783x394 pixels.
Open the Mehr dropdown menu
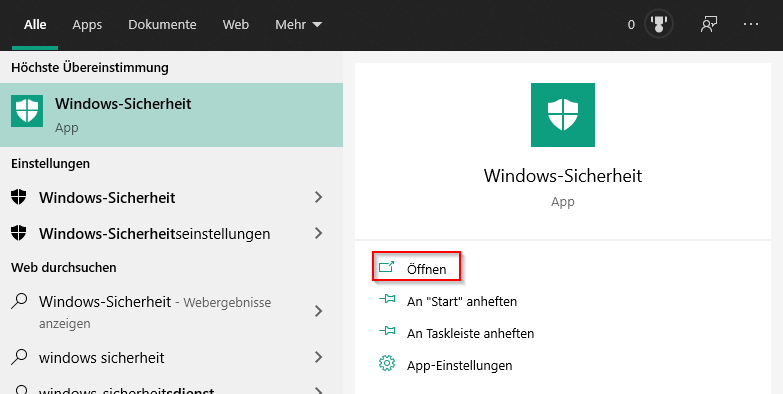299,24
